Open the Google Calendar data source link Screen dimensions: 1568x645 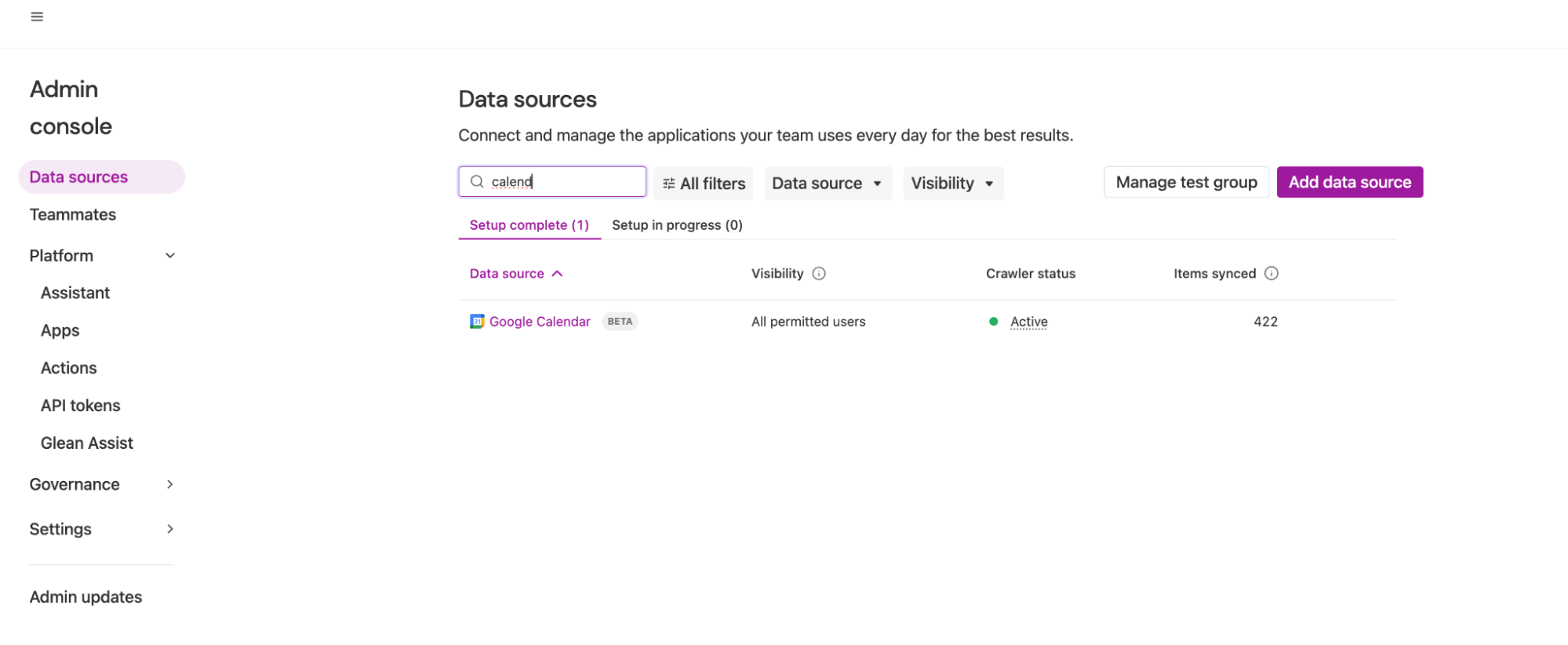click(x=540, y=321)
